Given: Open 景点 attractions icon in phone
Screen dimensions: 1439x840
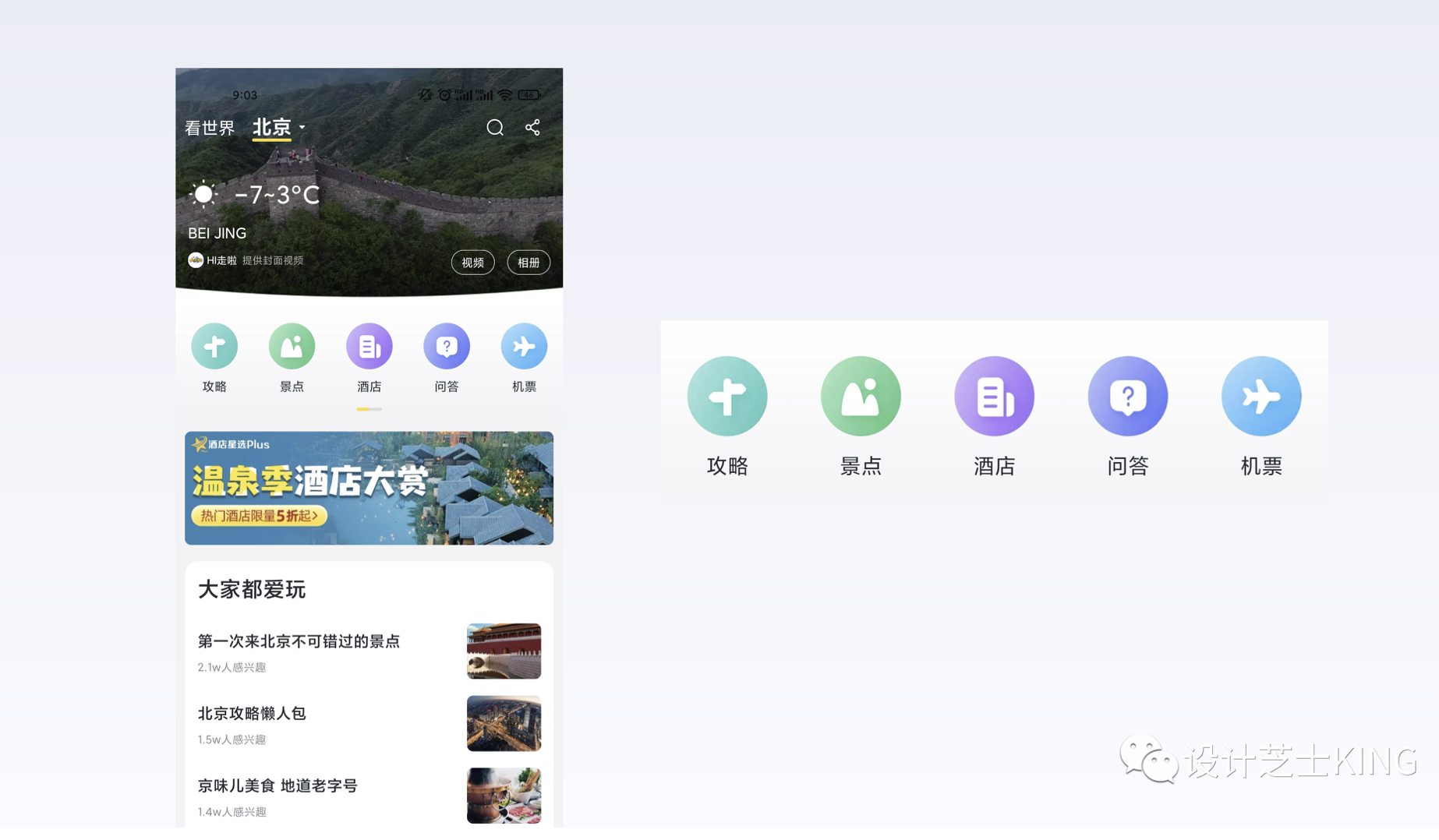Looking at the screenshot, I should point(292,347).
